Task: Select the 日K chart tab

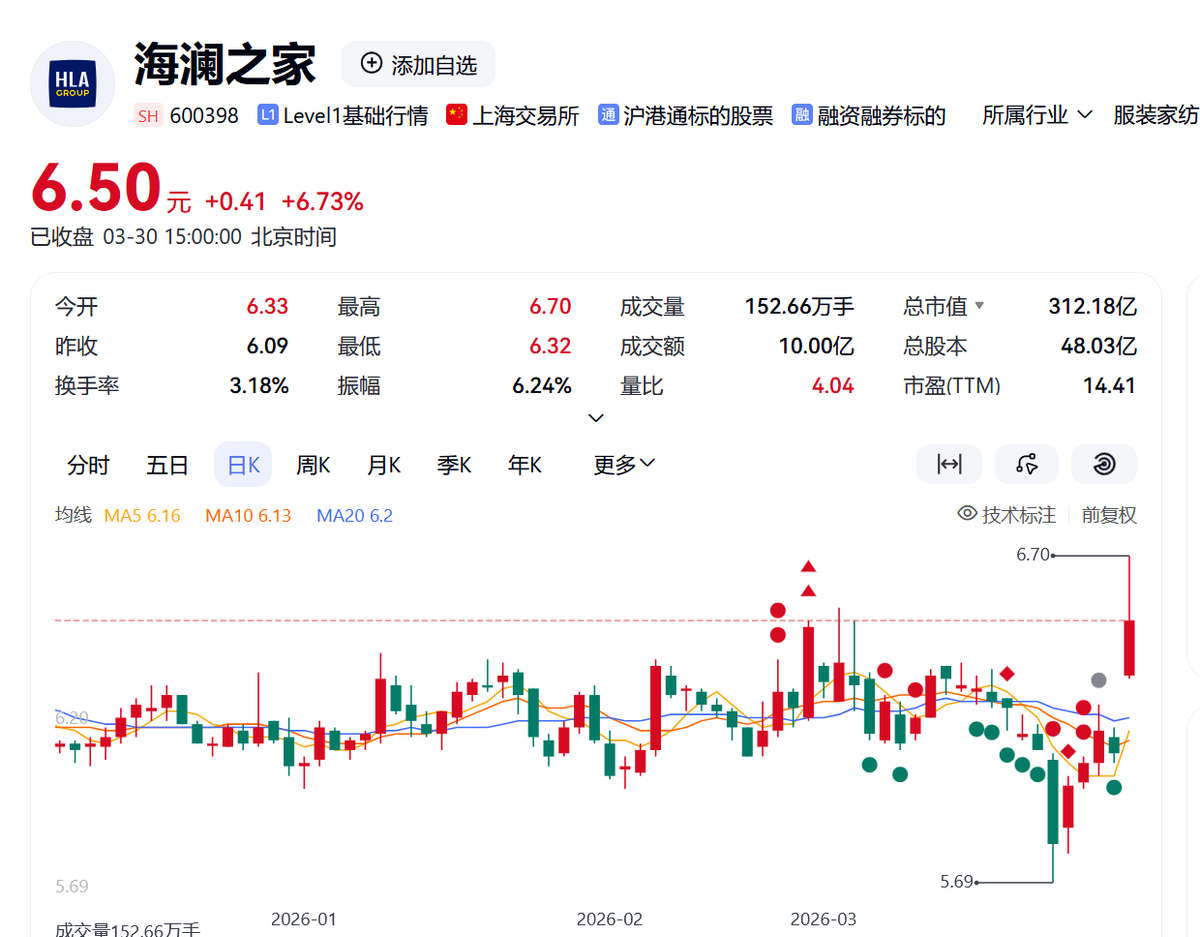Action: point(243,465)
